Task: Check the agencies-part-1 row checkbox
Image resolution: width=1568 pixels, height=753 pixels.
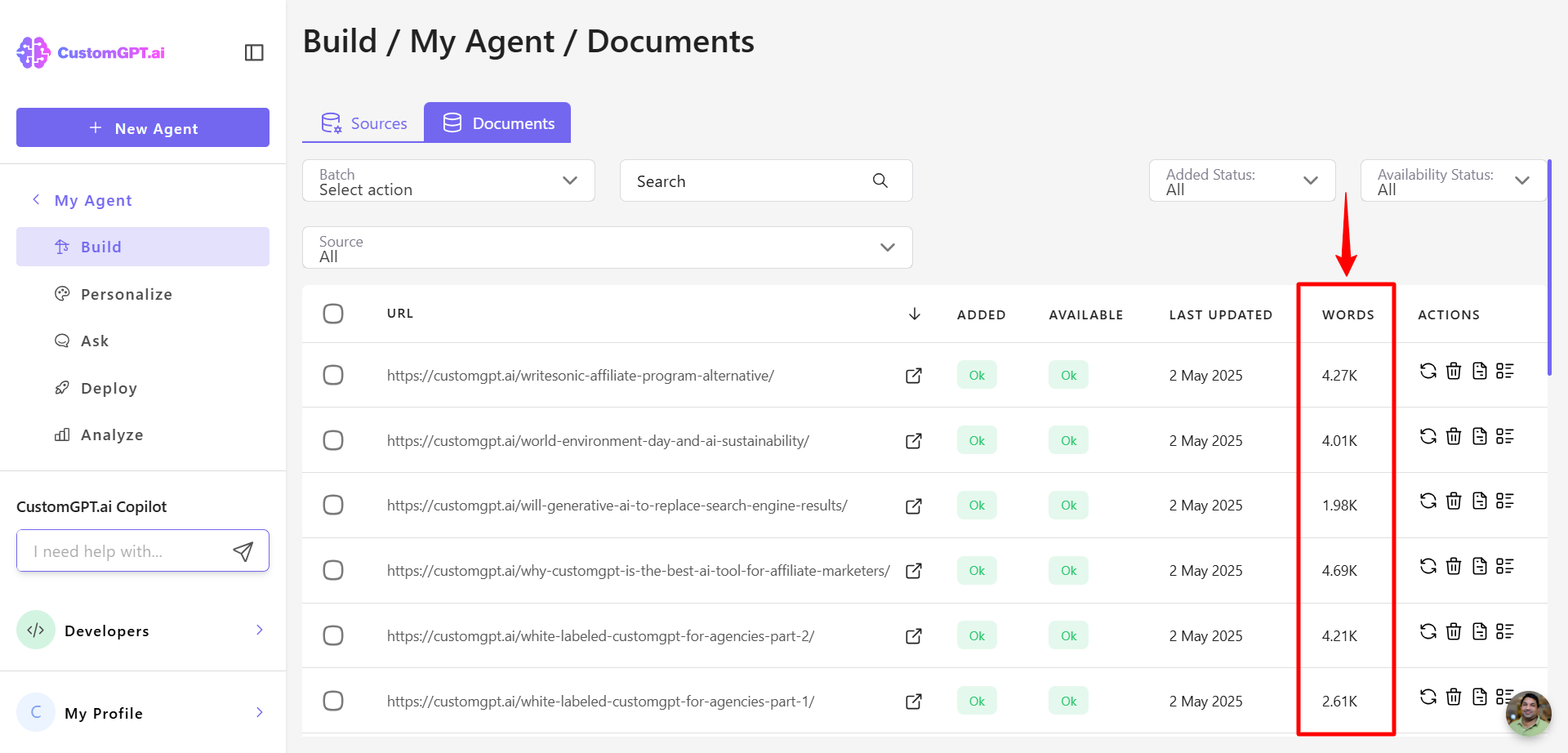Action: pyautogui.click(x=333, y=701)
